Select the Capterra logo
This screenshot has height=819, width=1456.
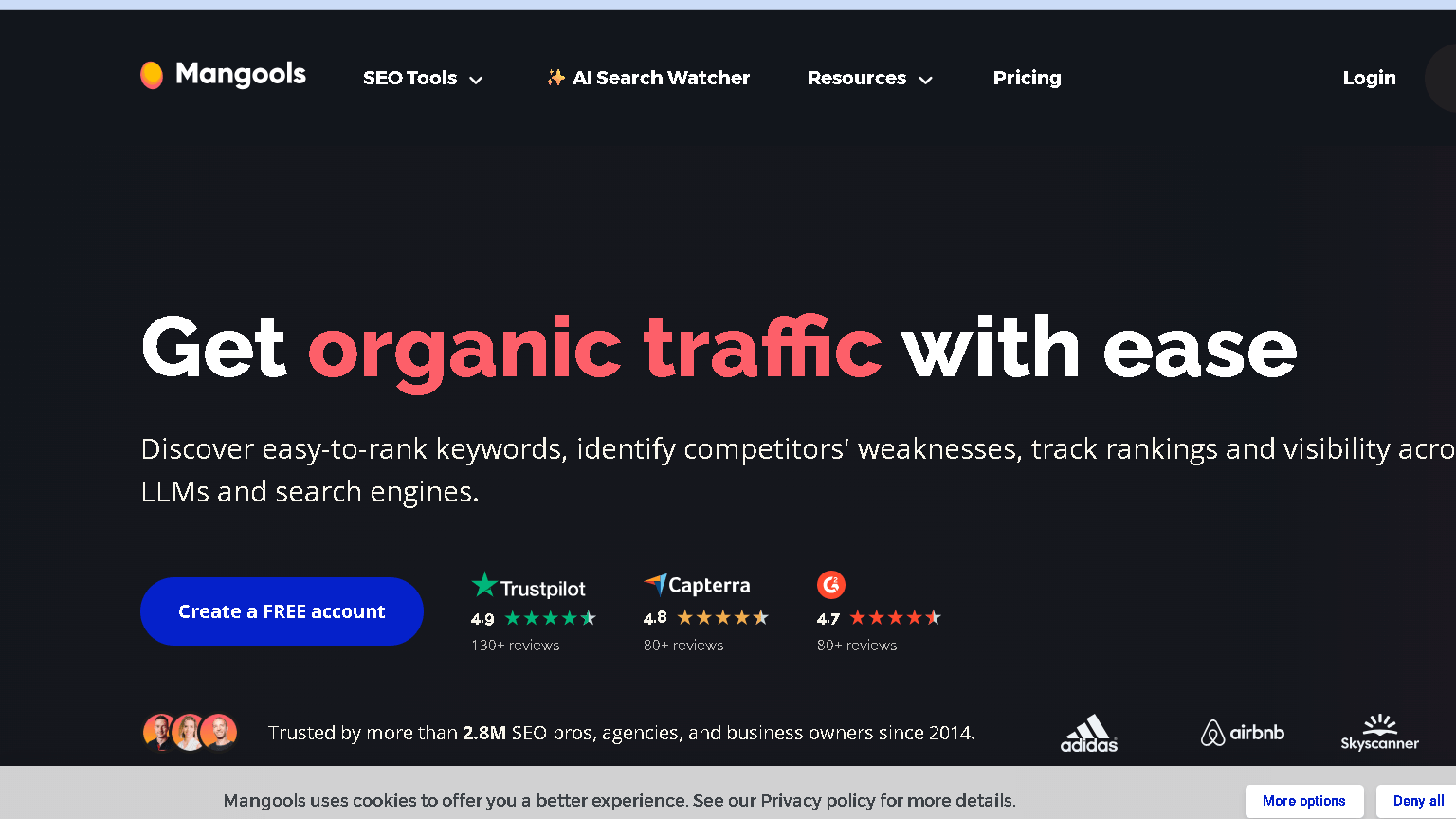tap(698, 584)
